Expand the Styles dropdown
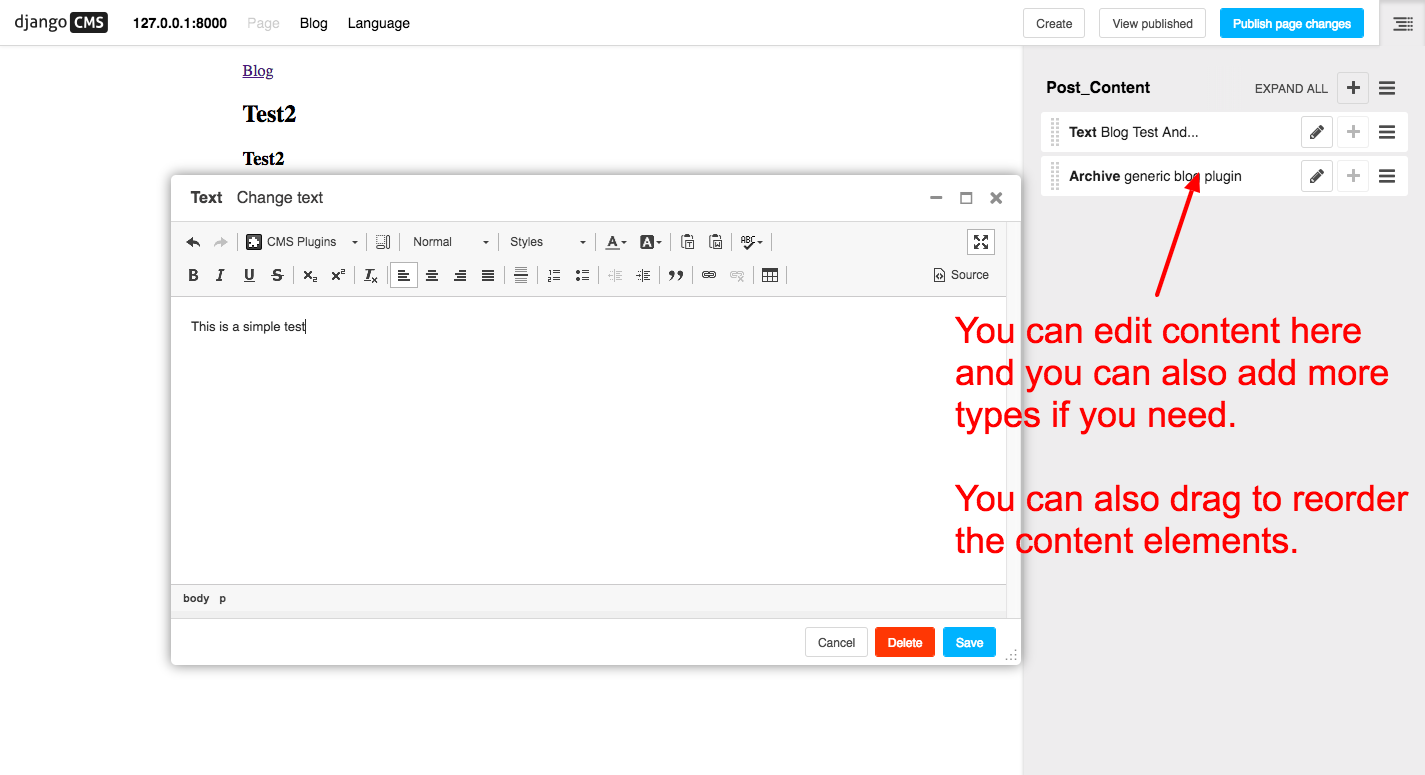 point(547,242)
